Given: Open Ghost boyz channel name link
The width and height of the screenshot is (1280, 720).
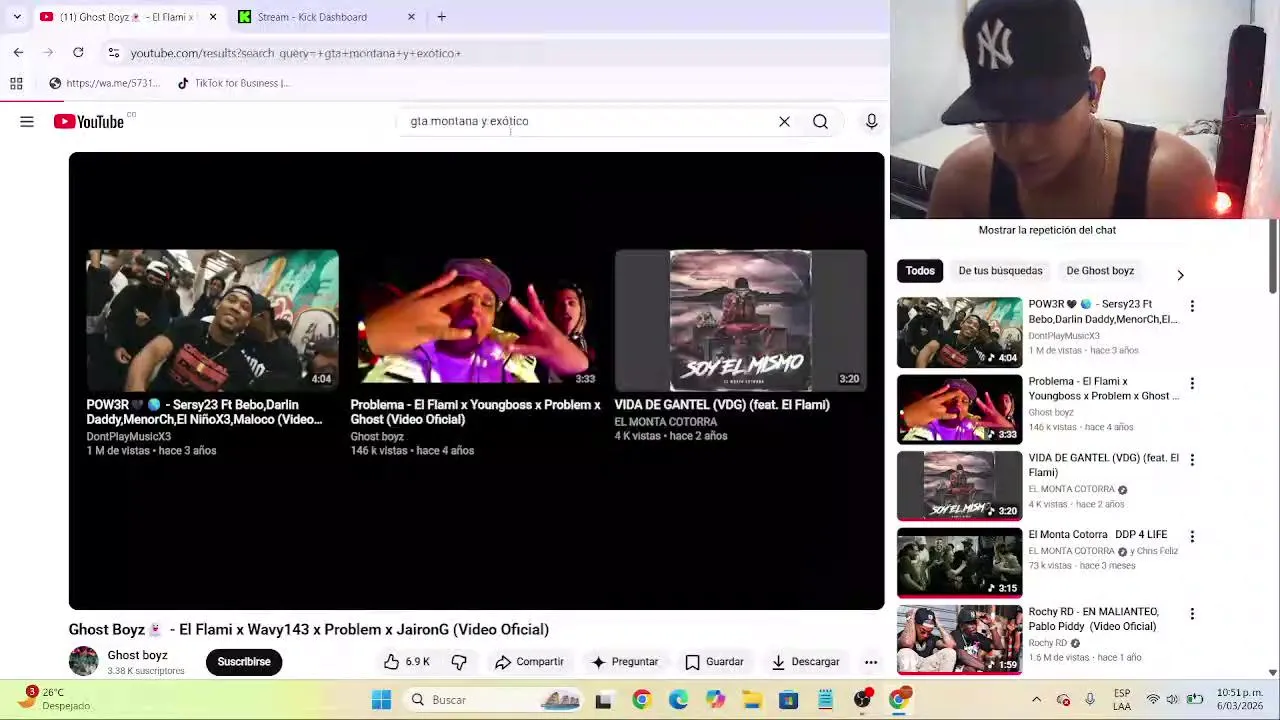Looking at the screenshot, I should (x=137, y=655).
